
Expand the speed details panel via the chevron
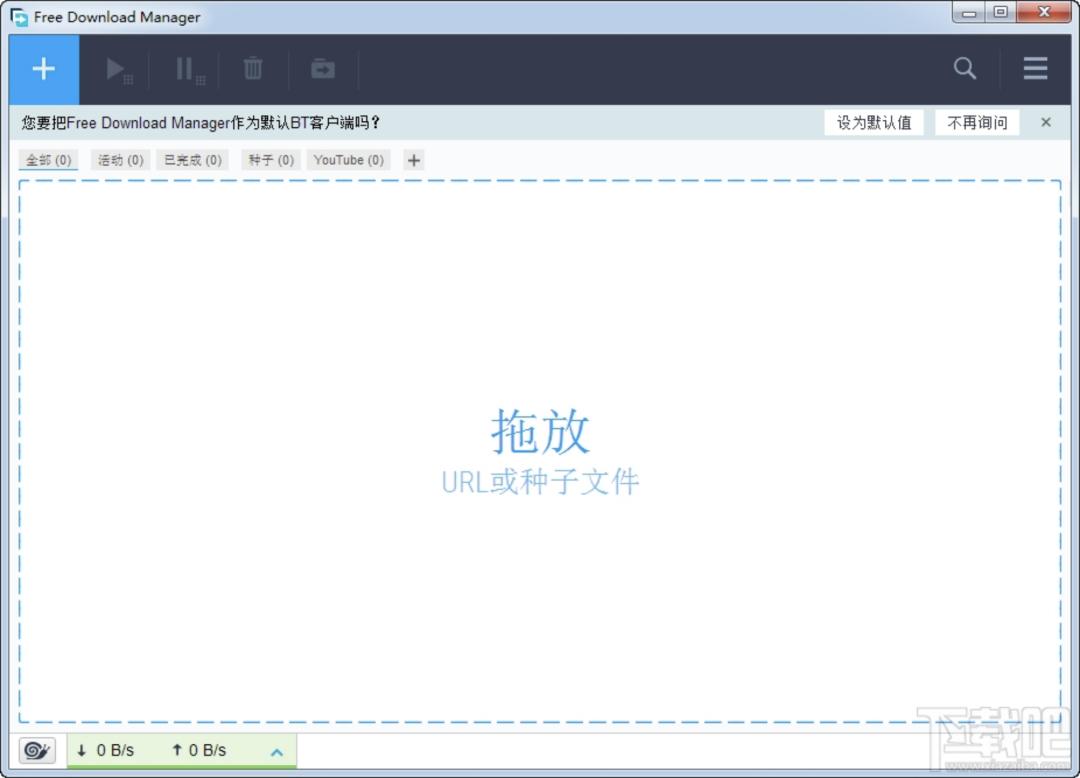point(276,749)
